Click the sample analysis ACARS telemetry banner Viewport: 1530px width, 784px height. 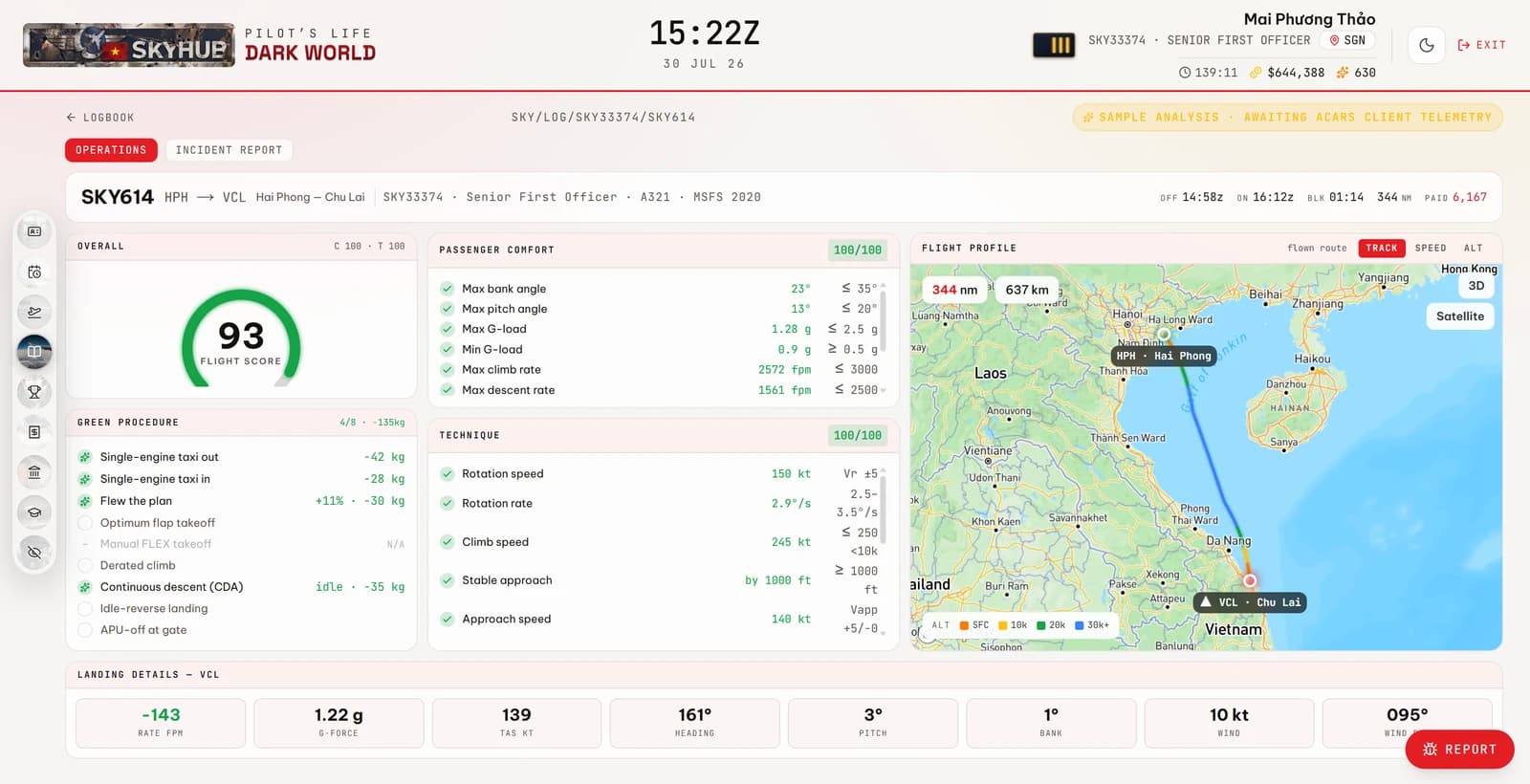tap(1287, 118)
